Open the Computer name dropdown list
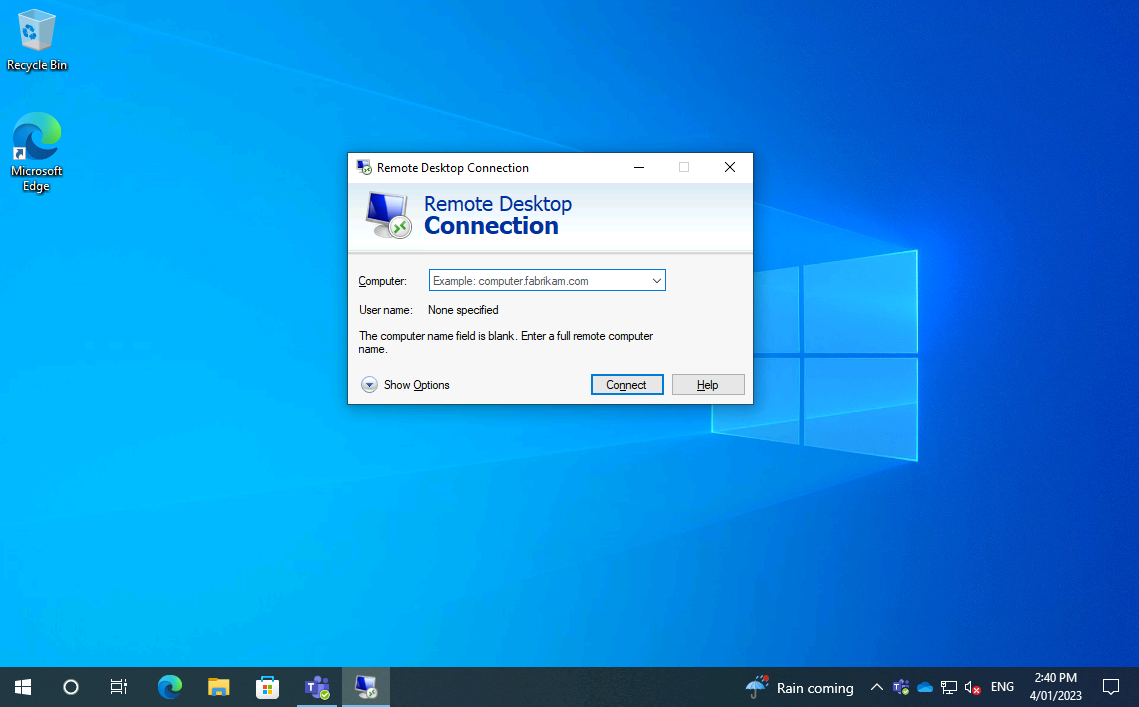 coord(656,280)
